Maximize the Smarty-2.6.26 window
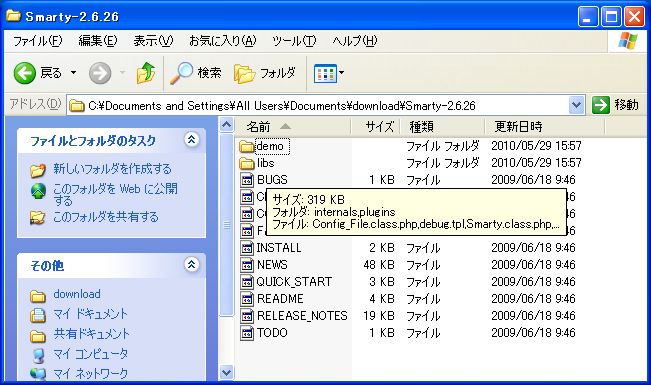This screenshot has width=651, height=385. click(612, 17)
